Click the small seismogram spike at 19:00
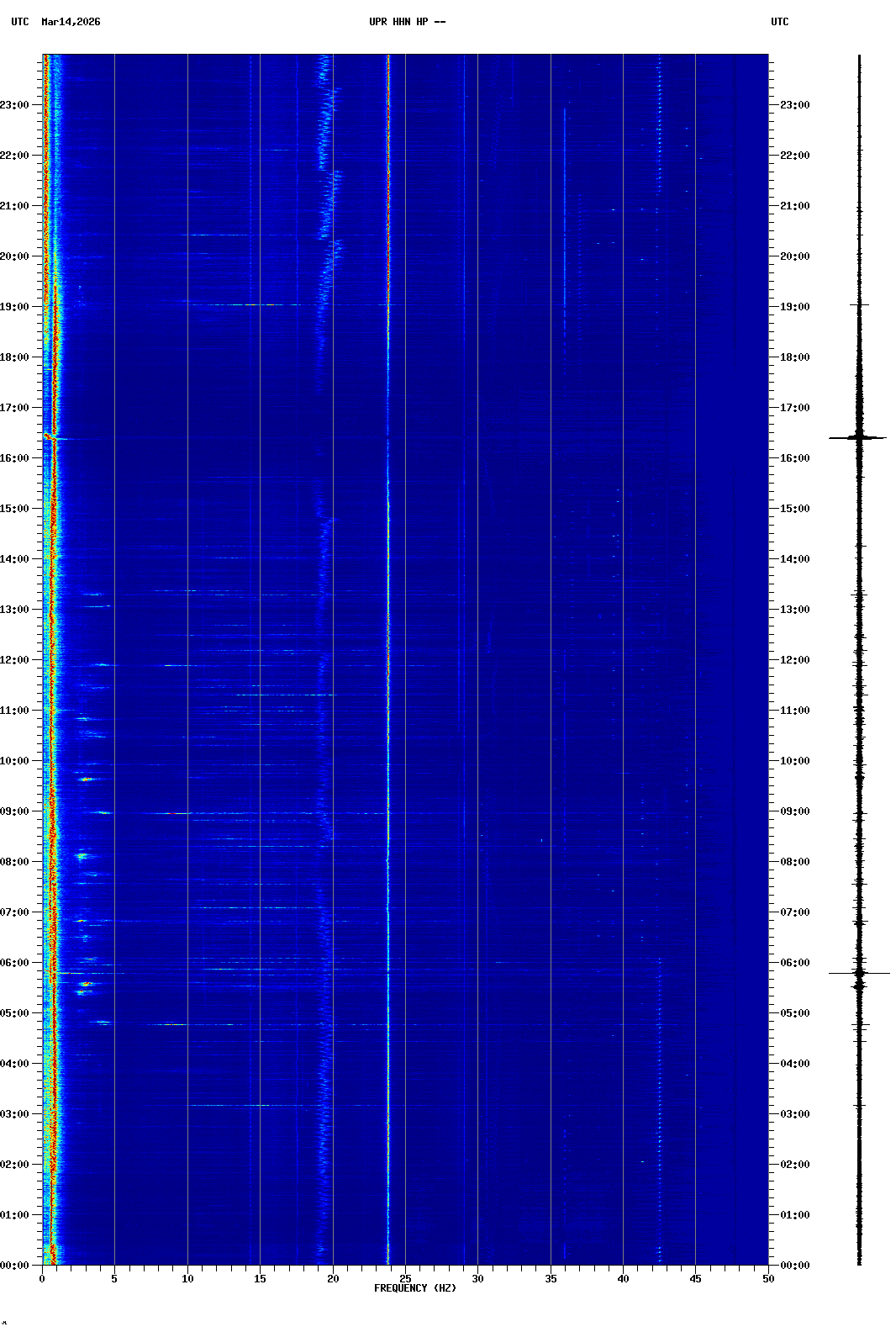This screenshot has width=896, height=1332. 859,304
